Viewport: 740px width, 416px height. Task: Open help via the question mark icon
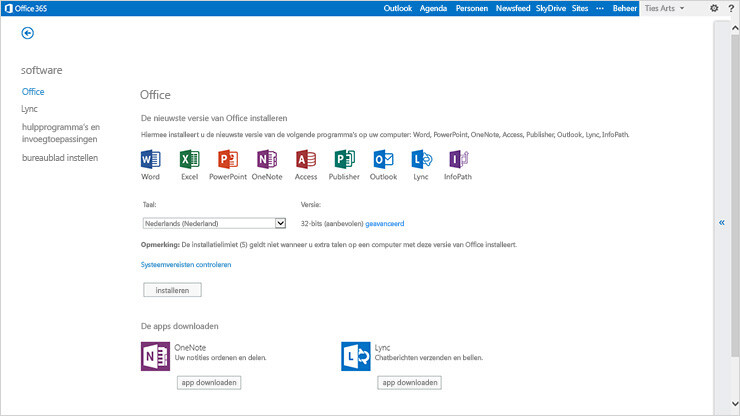point(731,8)
